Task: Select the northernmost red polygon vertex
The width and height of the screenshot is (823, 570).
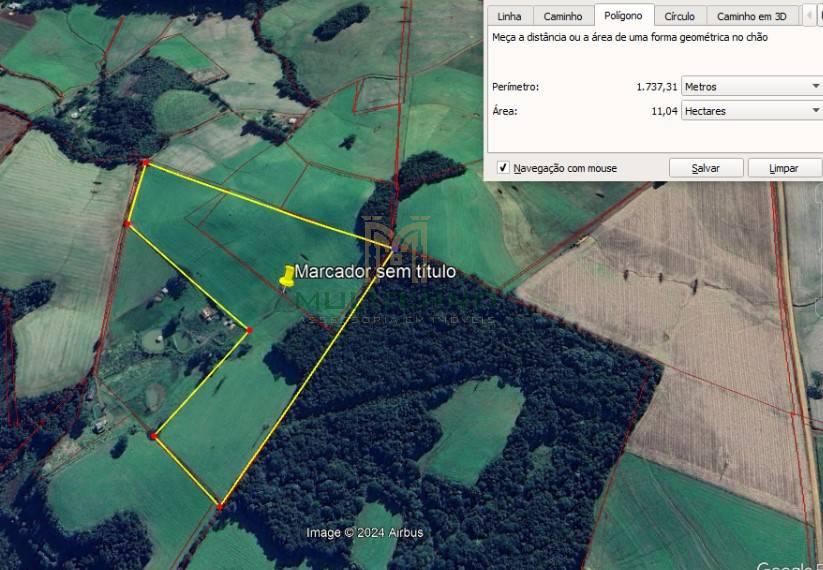Action: [145, 162]
